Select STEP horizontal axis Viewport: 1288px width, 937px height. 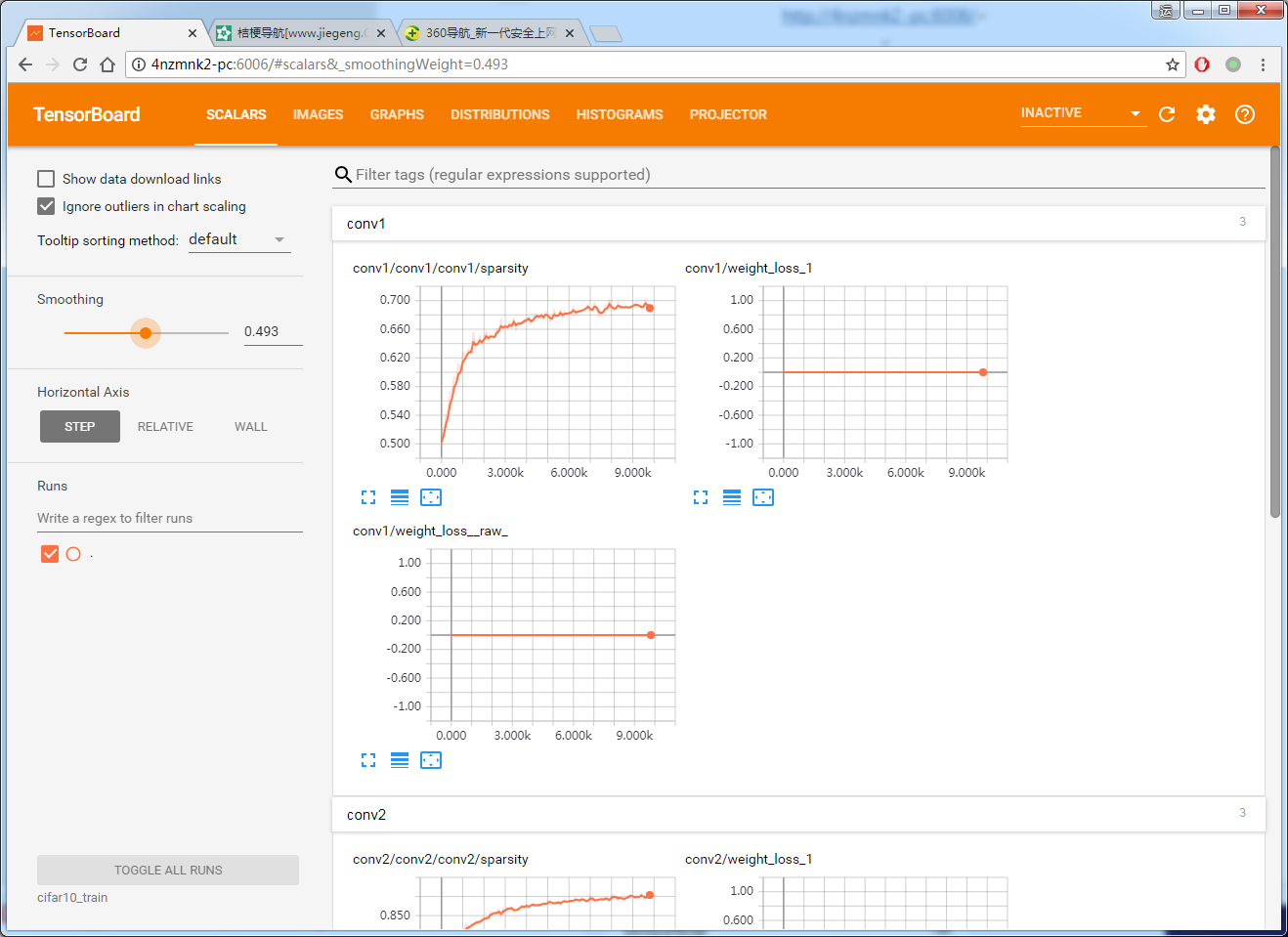[x=80, y=427]
